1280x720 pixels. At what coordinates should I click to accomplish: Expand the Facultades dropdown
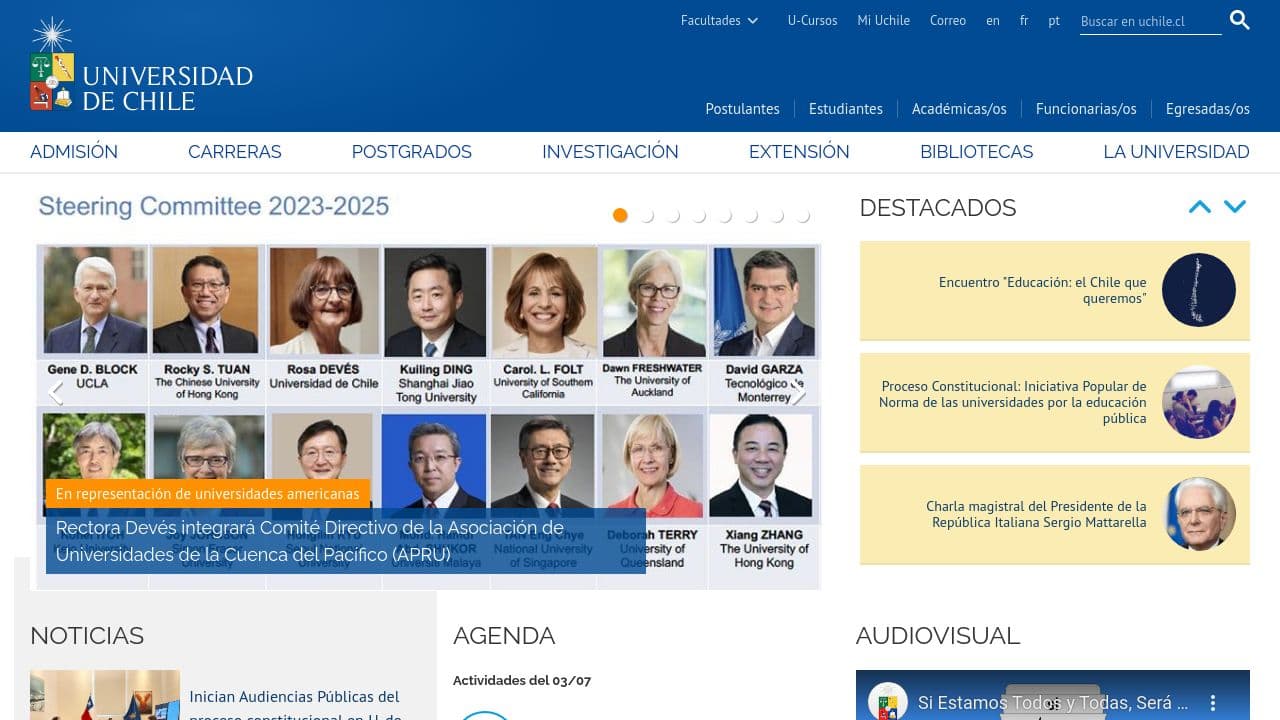pos(719,20)
